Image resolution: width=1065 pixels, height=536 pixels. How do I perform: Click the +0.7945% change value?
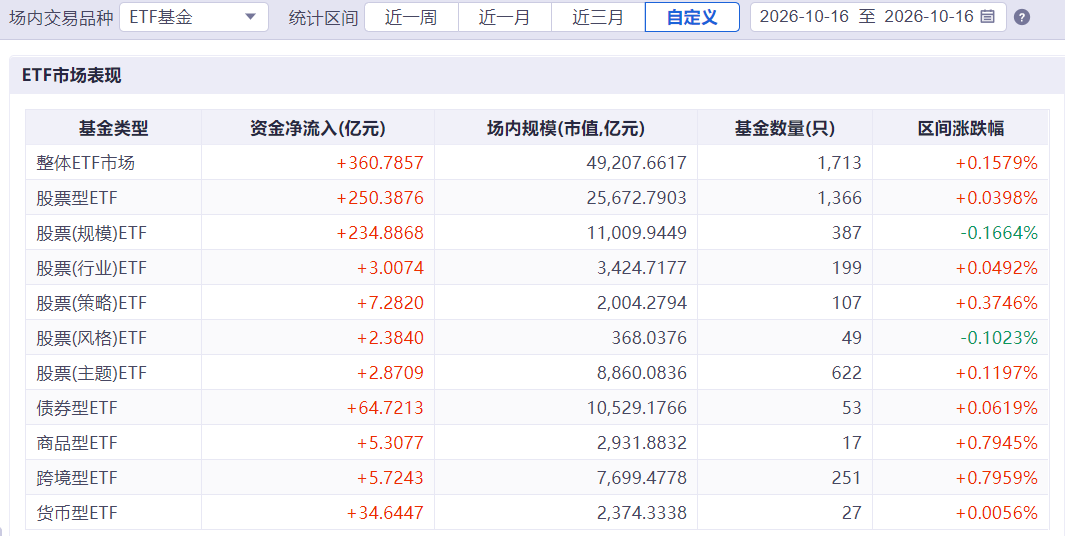click(997, 444)
